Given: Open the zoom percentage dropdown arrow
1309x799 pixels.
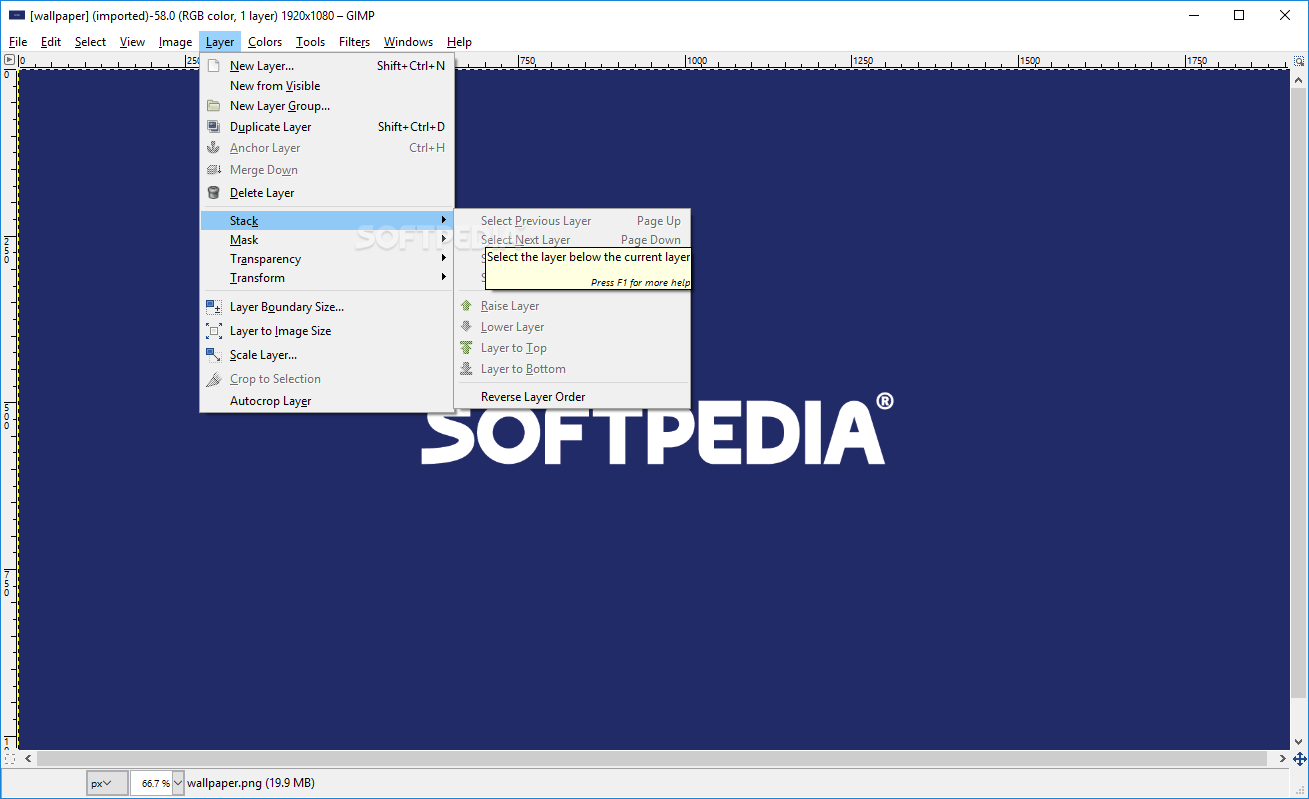Looking at the screenshot, I should click(x=179, y=783).
